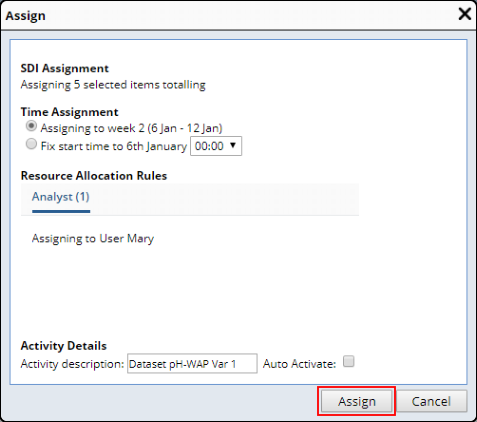Click the 'Activity Details' heading
Screen dimensions: 477x422
pyautogui.click(x=64, y=346)
